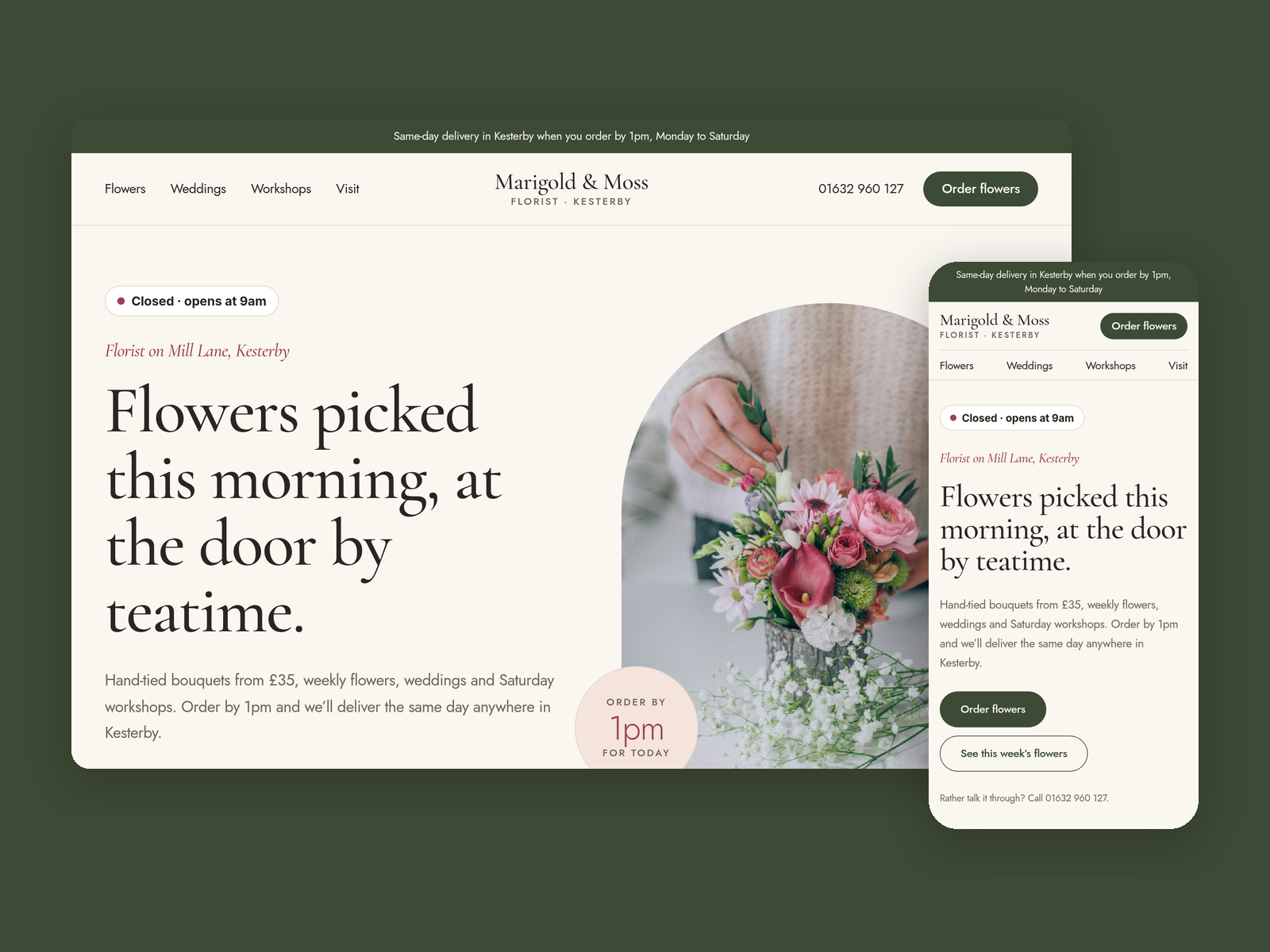Click 'Rather talk it through? Call 01632 960 127'
The image size is (1270, 952).
(x=1024, y=798)
